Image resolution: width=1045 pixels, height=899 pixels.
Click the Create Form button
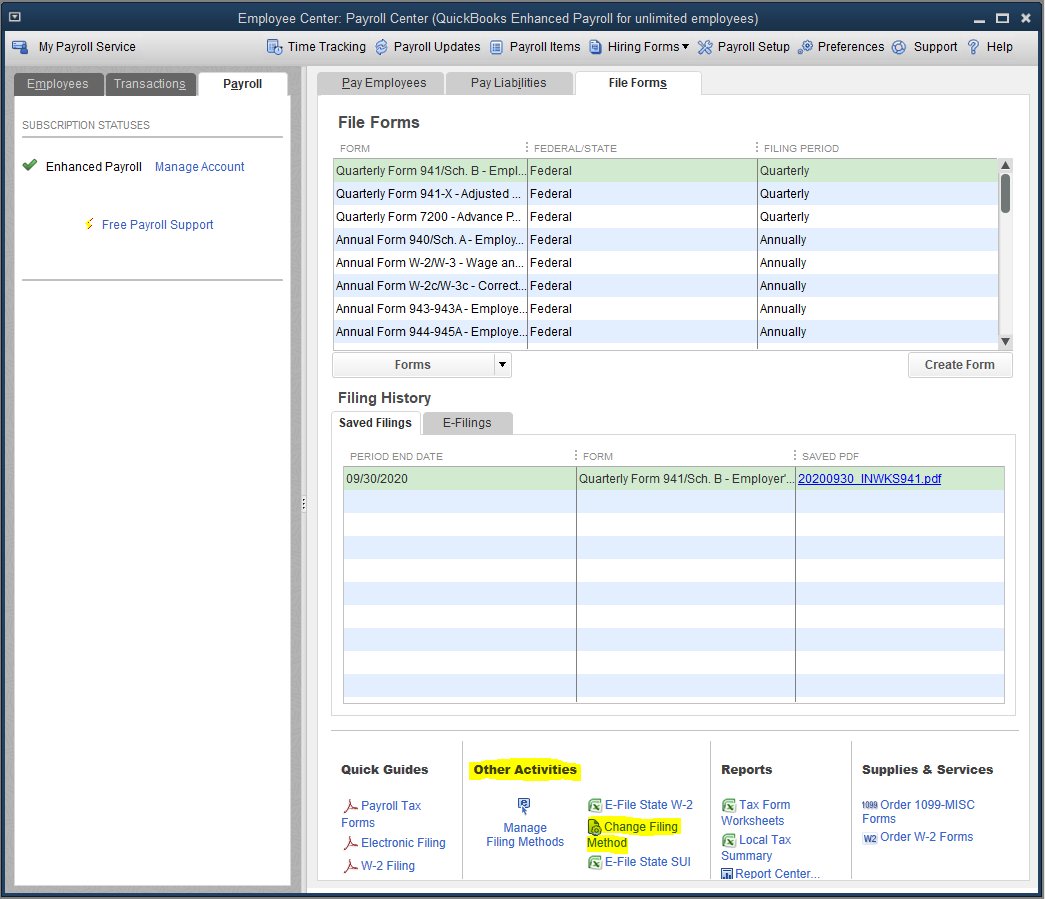point(960,365)
